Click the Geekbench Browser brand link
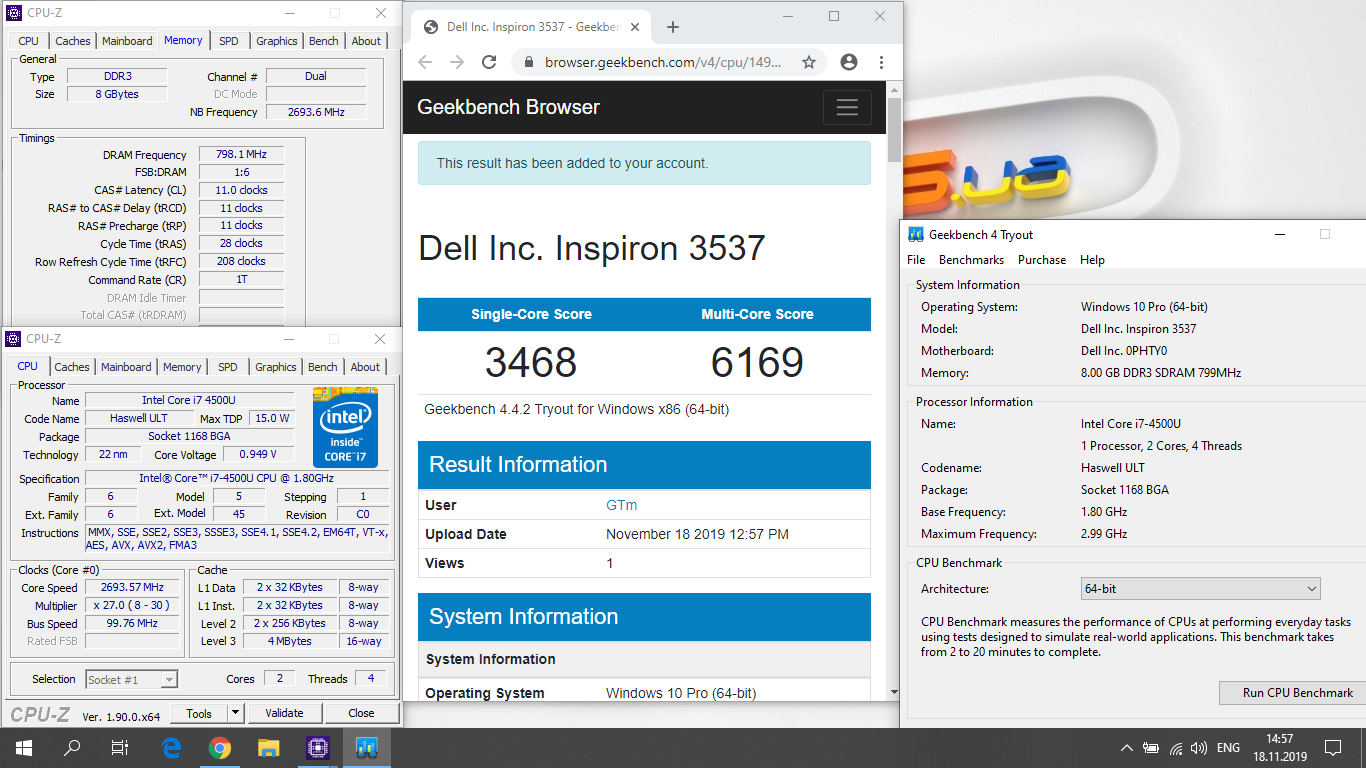 coord(508,107)
